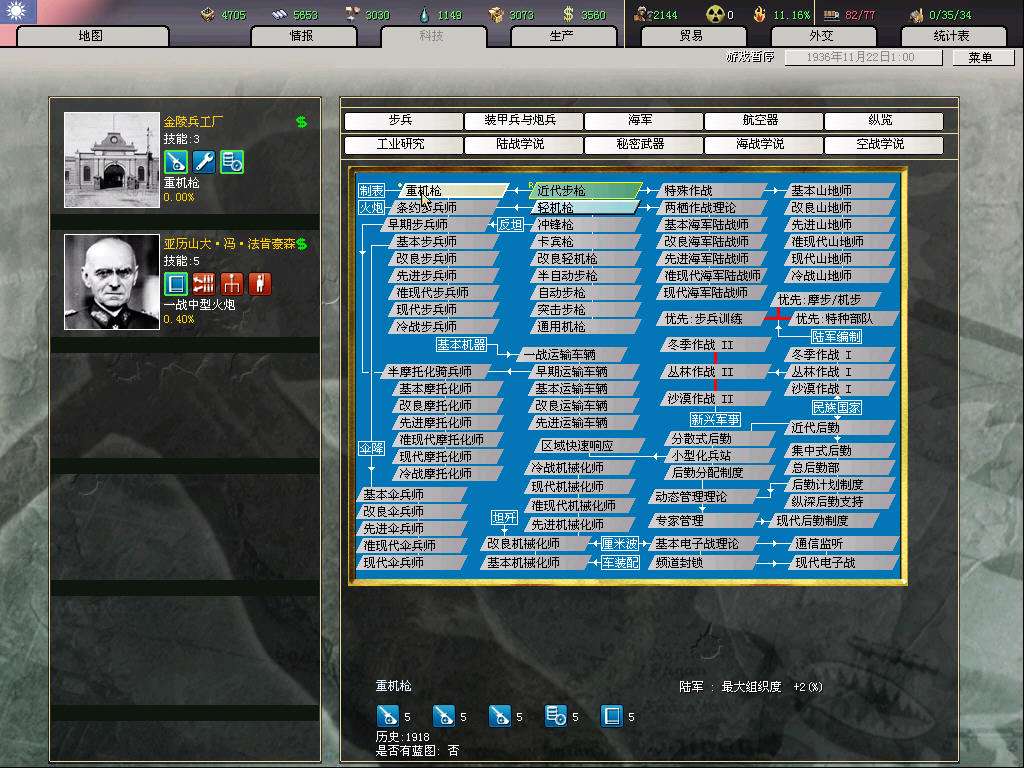The image size is (1024, 768).
Task: Select the 近代步枪 technology
Action: tap(585, 190)
